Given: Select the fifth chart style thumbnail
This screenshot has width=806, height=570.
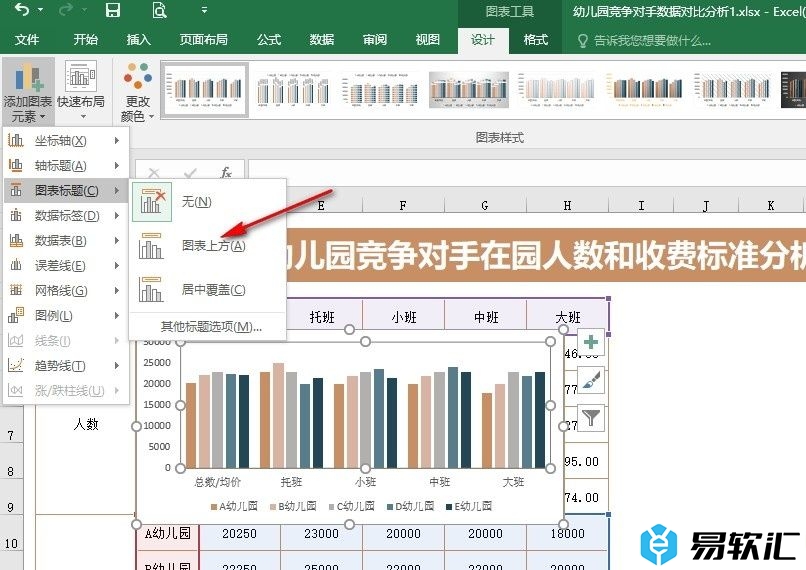Looking at the screenshot, I should pyautogui.click(x=556, y=89).
